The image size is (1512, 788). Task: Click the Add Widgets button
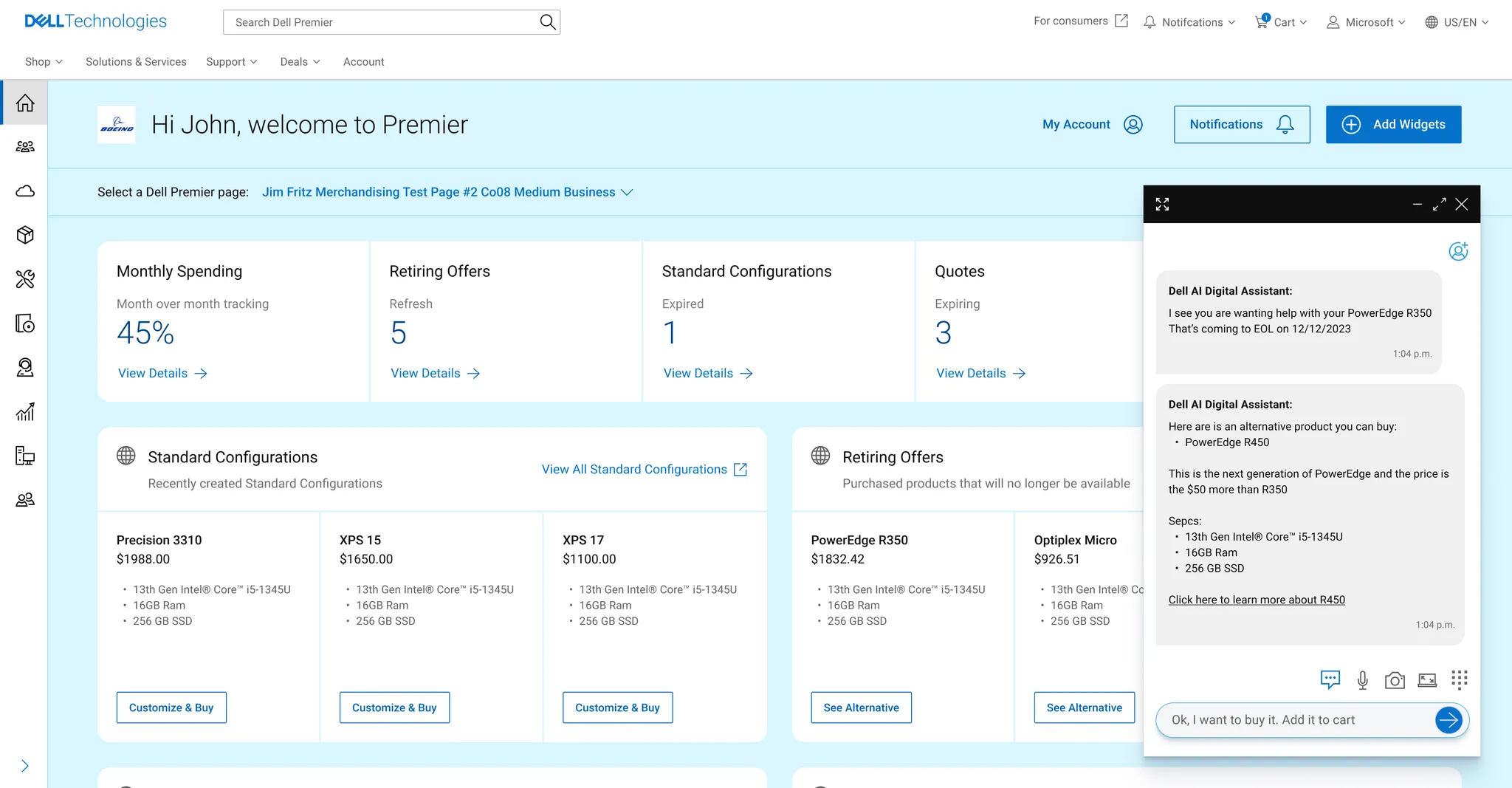pyautogui.click(x=1393, y=125)
